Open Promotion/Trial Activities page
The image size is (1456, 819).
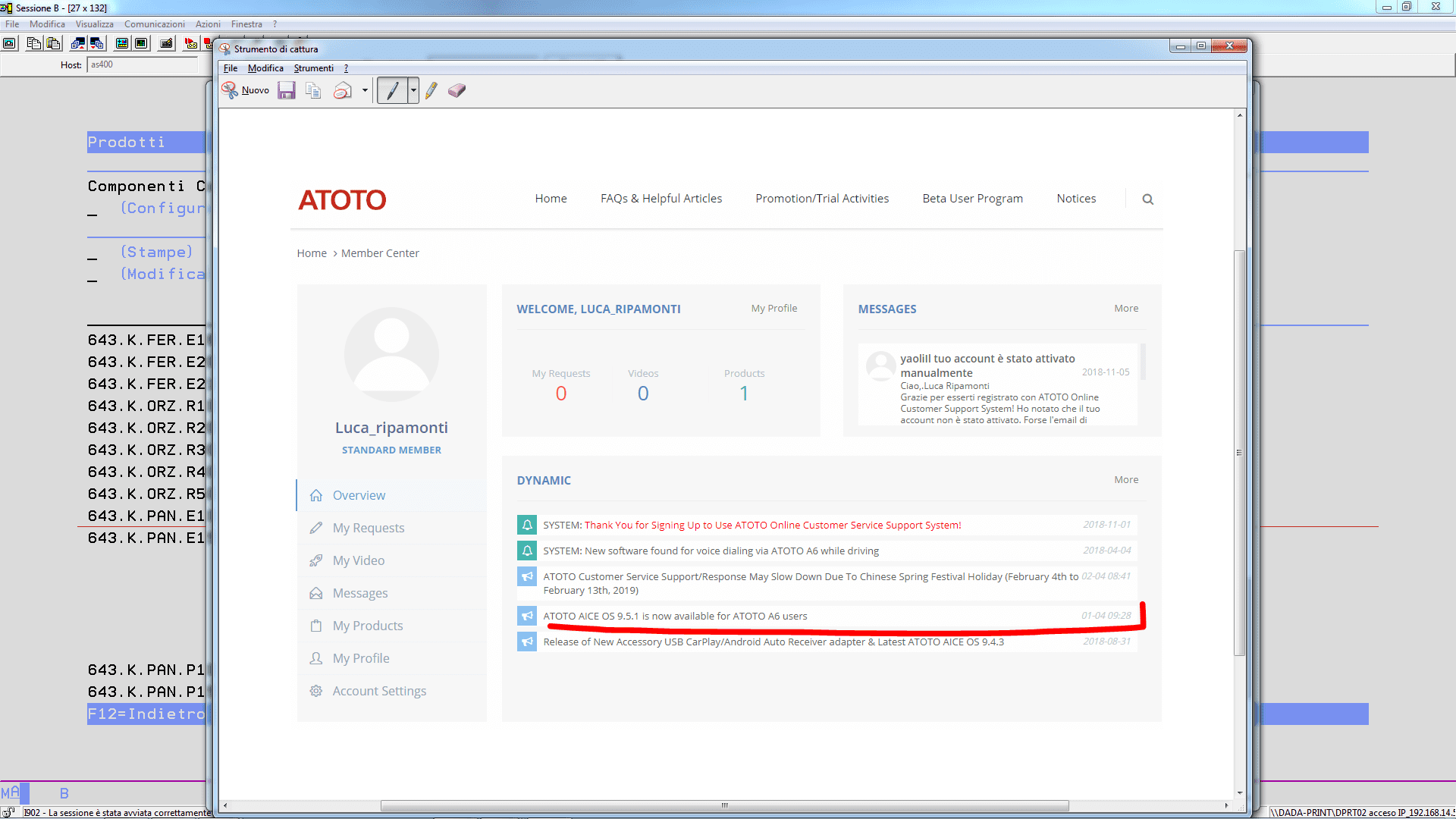(x=822, y=199)
